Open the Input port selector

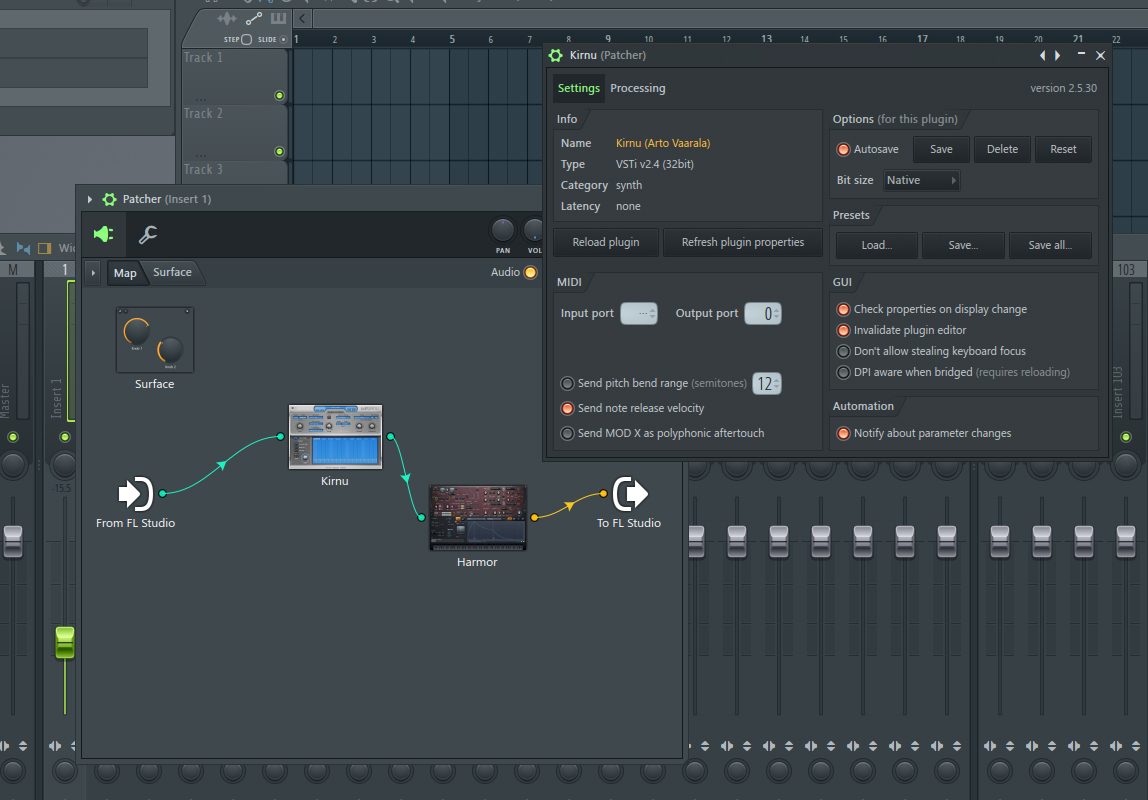[639, 314]
